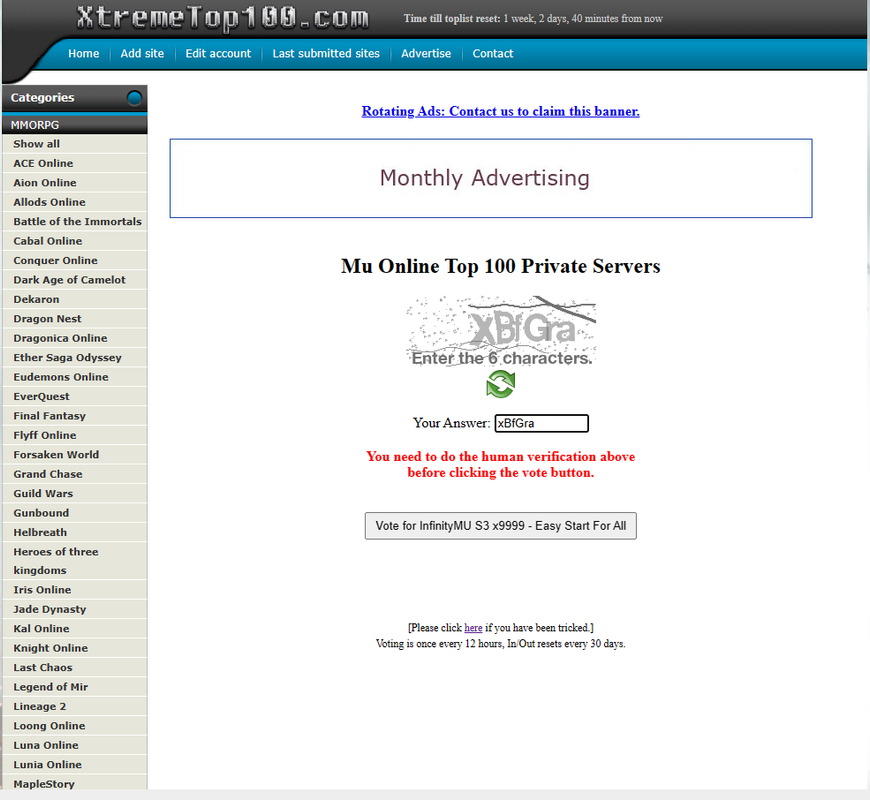Click the XtremeTop100.com logo

222,18
